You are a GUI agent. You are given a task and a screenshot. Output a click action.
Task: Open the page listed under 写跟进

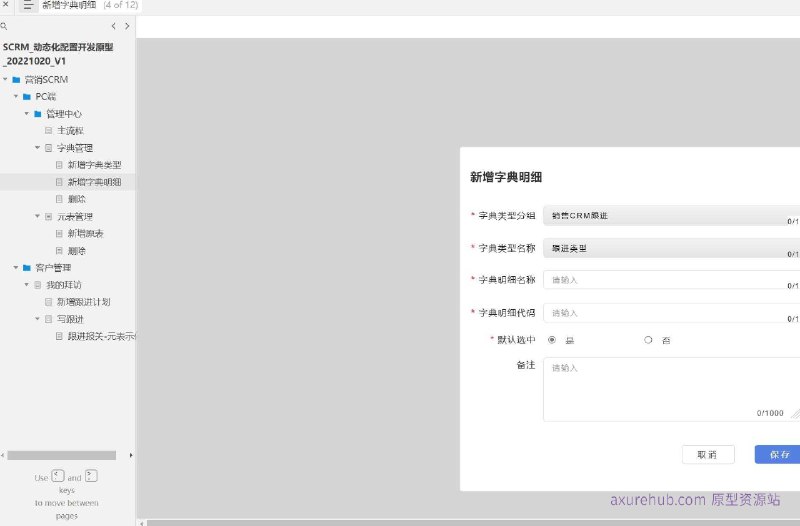pos(102,337)
